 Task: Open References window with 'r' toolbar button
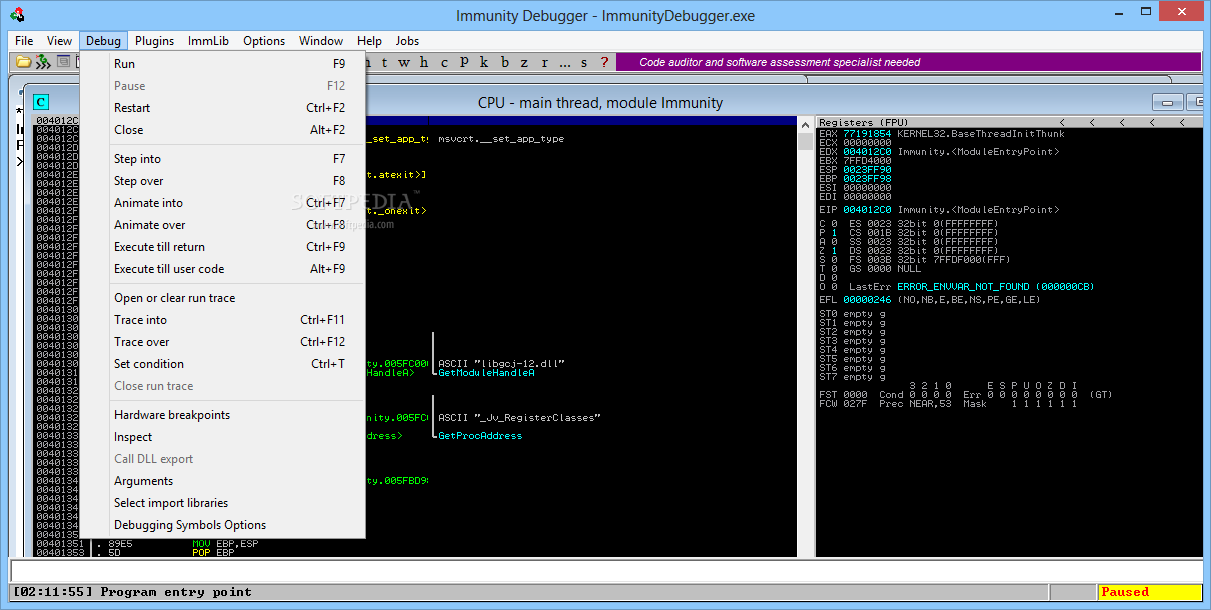point(545,62)
